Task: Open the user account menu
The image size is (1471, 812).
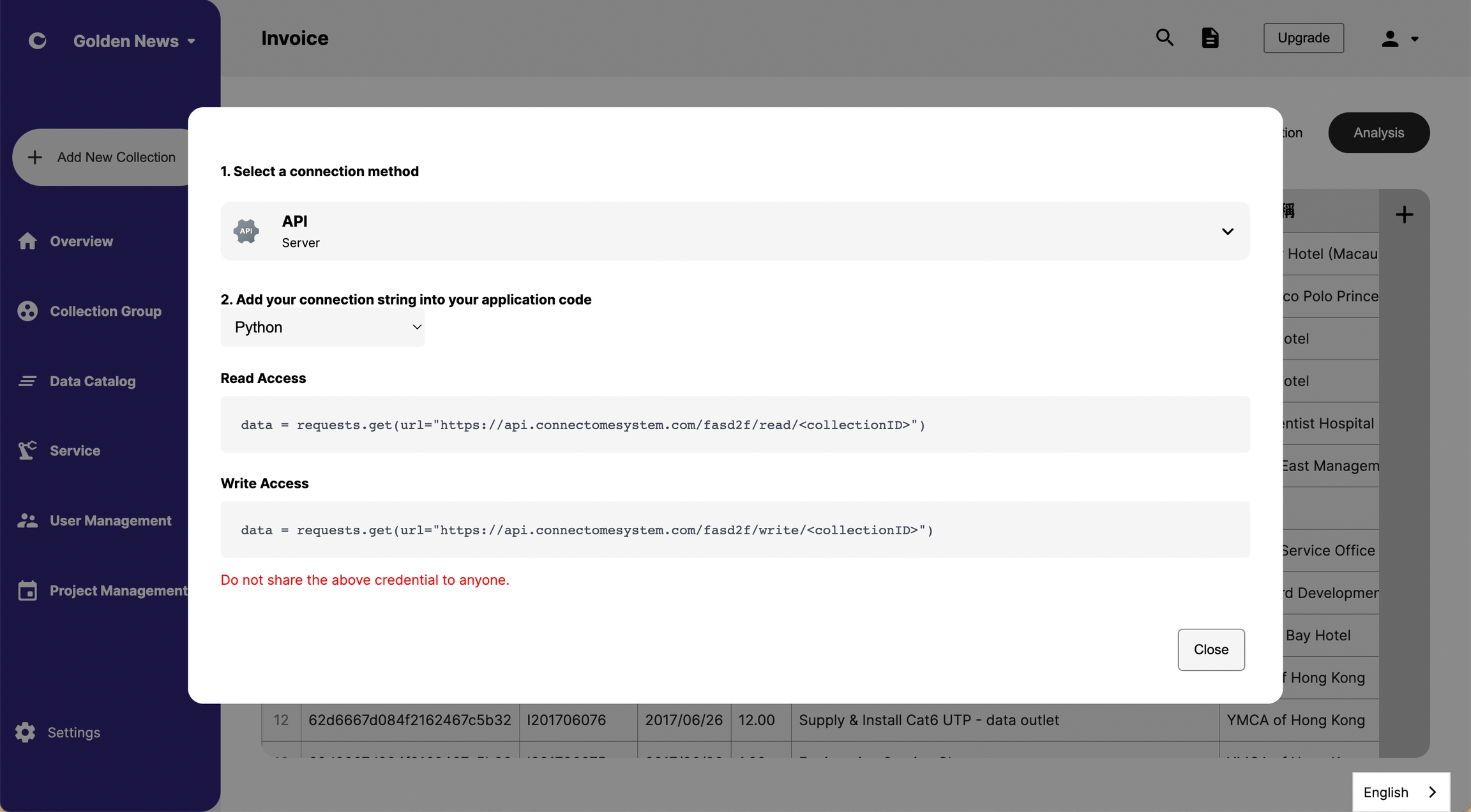Action: (x=1399, y=39)
